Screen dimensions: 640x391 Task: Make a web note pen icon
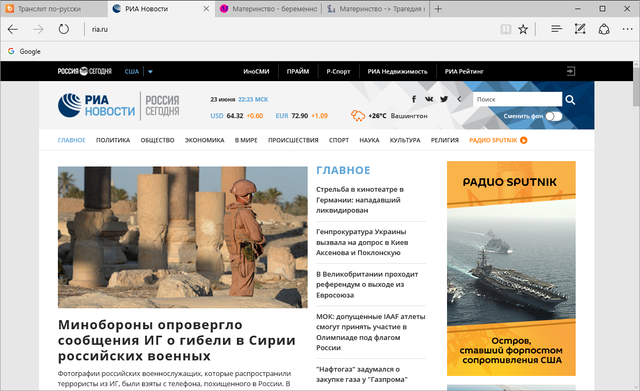[x=580, y=29]
